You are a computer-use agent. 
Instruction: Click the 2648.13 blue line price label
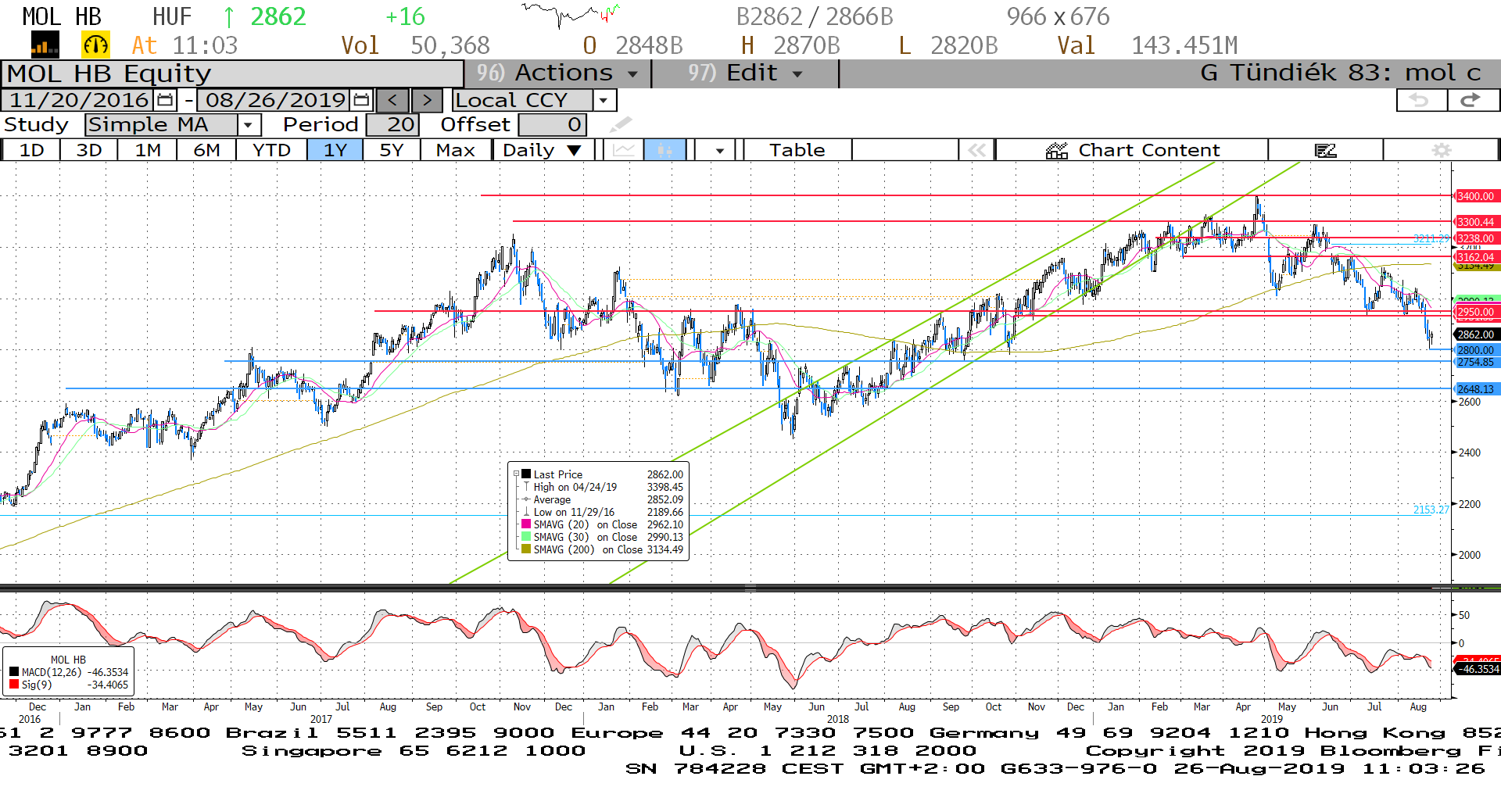point(1476,389)
